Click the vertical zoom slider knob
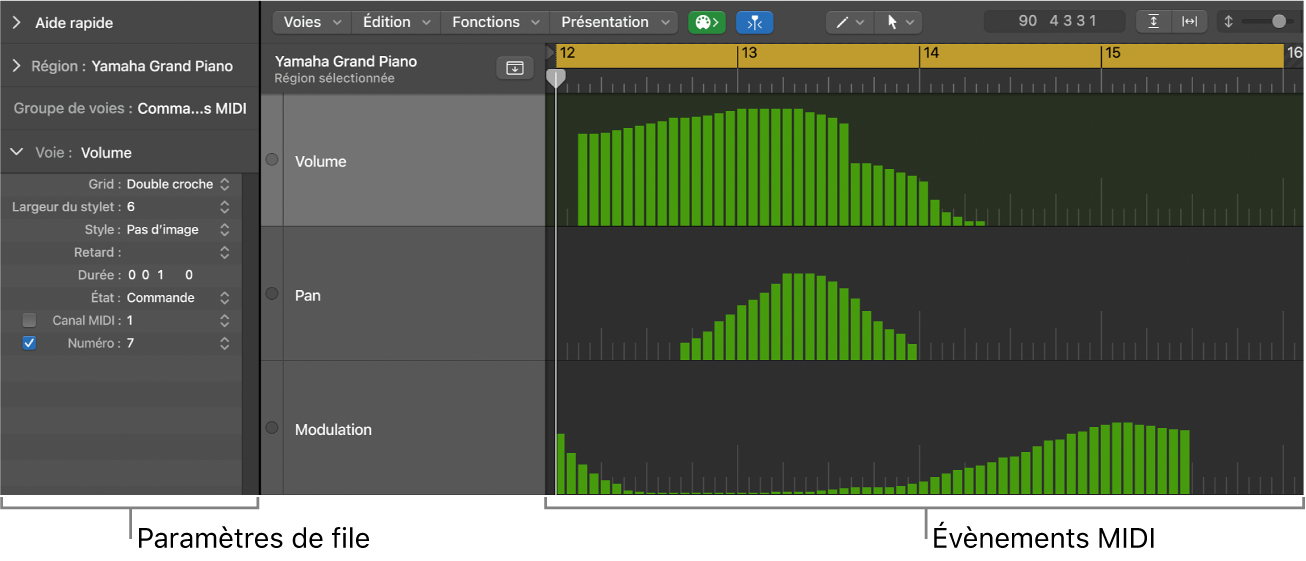Image resolution: width=1306 pixels, height=561 pixels. pyautogui.click(x=1279, y=22)
